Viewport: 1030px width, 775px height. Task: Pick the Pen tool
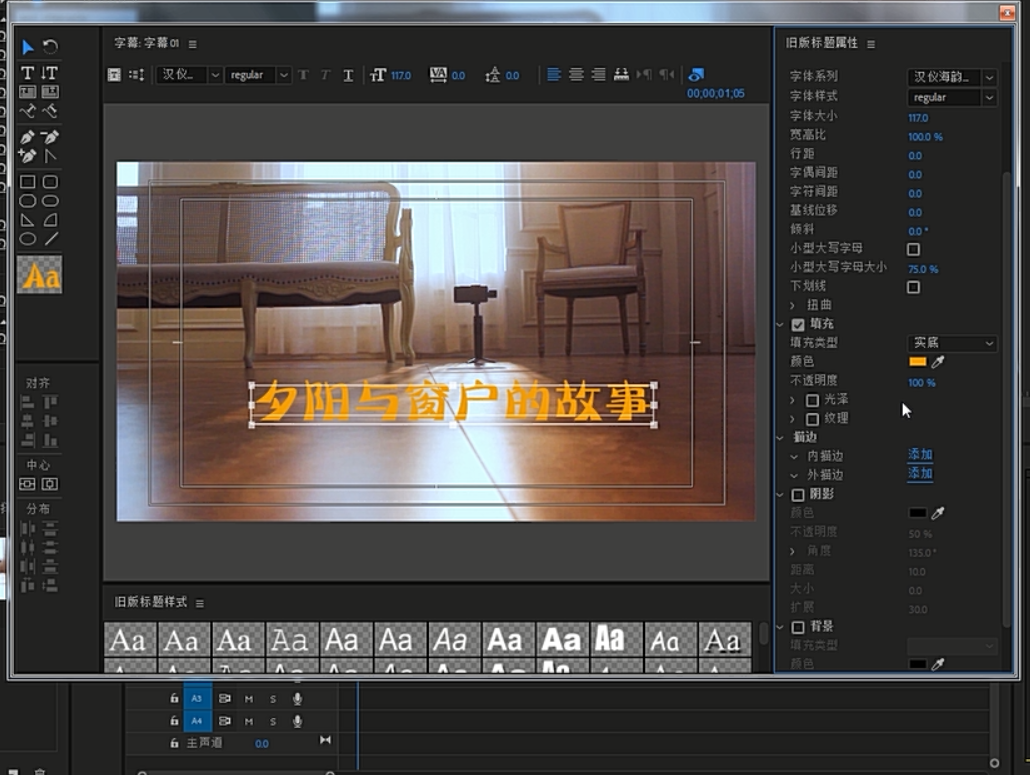tap(28, 137)
